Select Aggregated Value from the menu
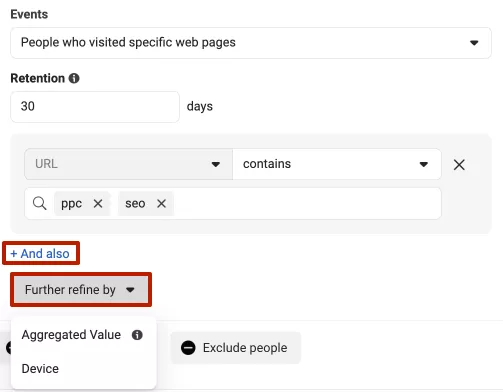This screenshot has width=503, height=392. click(x=71, y=335)
